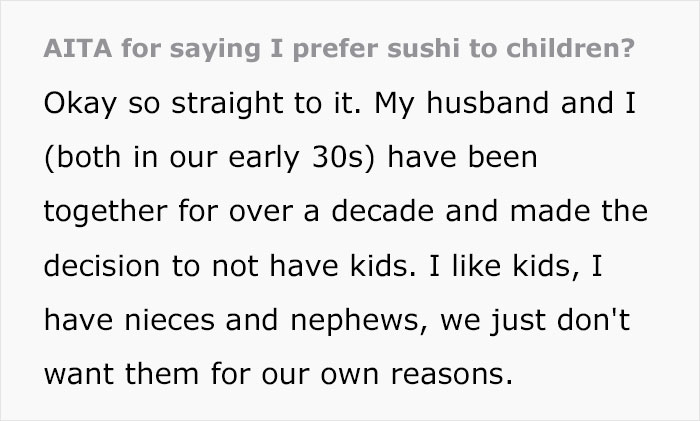Click the word 'straight' in the post body
This screenshot has width=700, height=421.
pos(227,104)
